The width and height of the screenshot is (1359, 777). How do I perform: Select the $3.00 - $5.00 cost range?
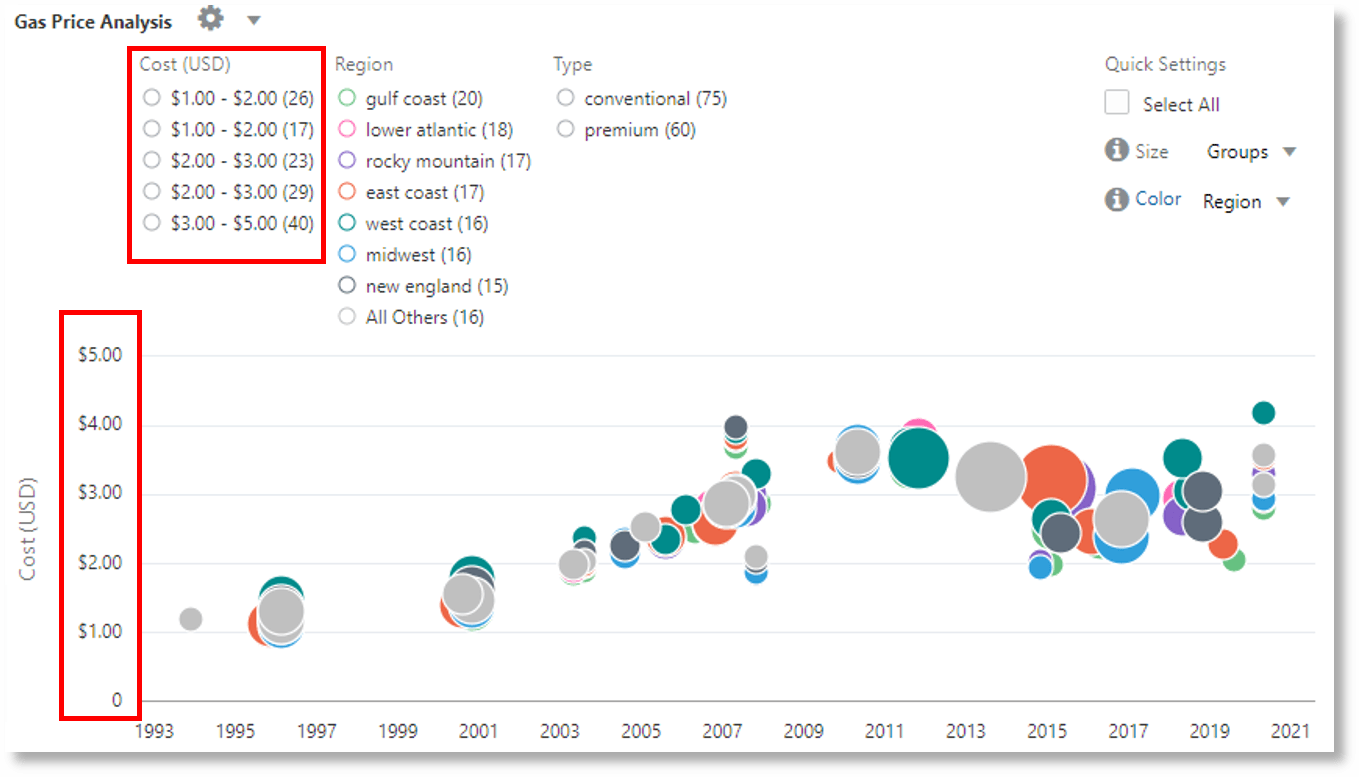pyautogui.click(x=151, y=223)
